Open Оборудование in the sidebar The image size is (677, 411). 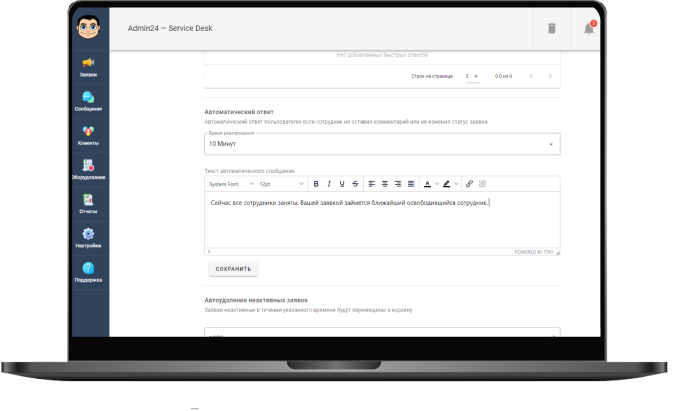(x=88, y=170)
